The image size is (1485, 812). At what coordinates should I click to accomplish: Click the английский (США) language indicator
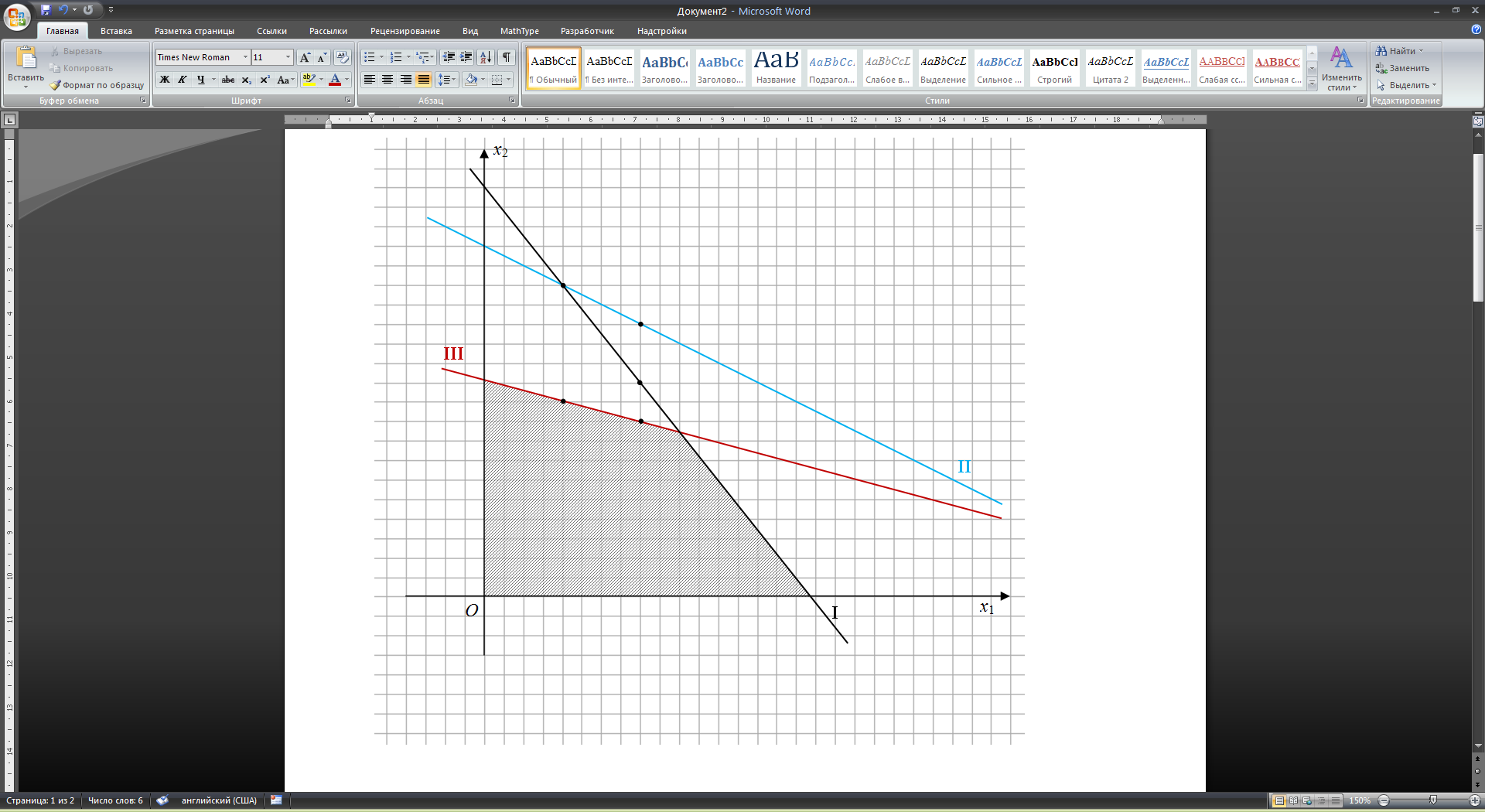point(219,800)
